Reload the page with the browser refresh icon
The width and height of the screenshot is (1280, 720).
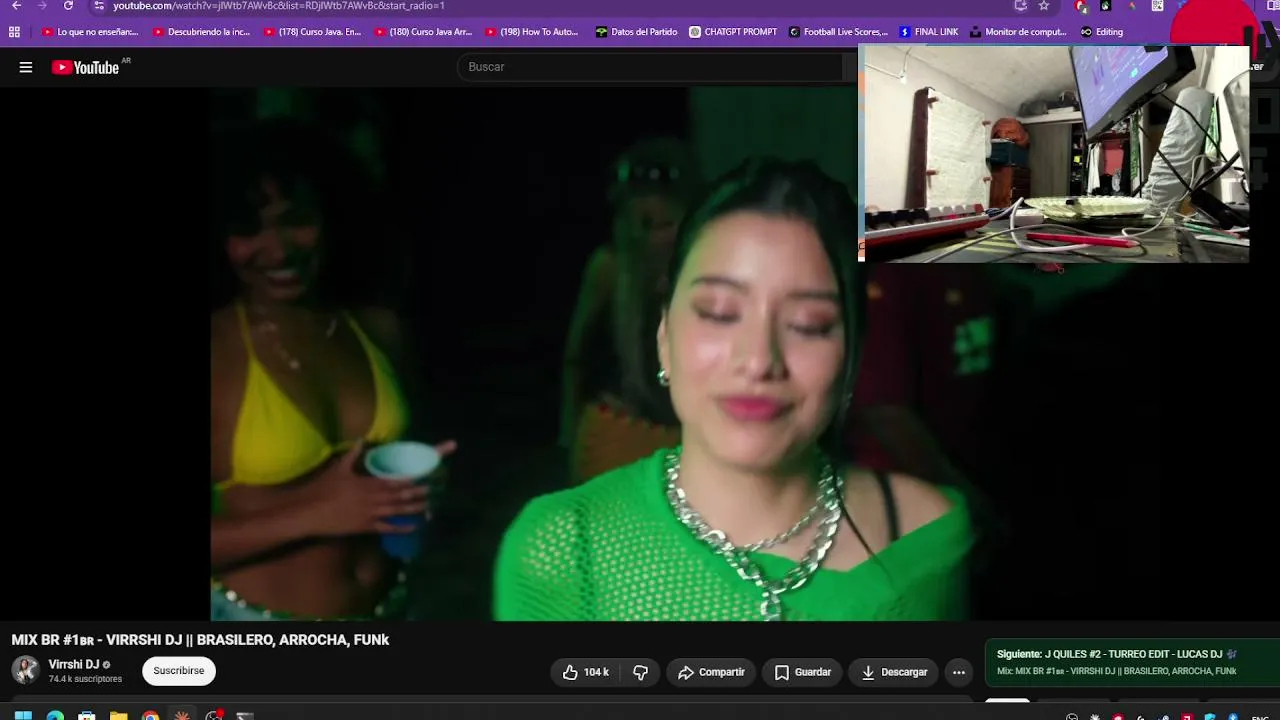click(x=68, y=6)
